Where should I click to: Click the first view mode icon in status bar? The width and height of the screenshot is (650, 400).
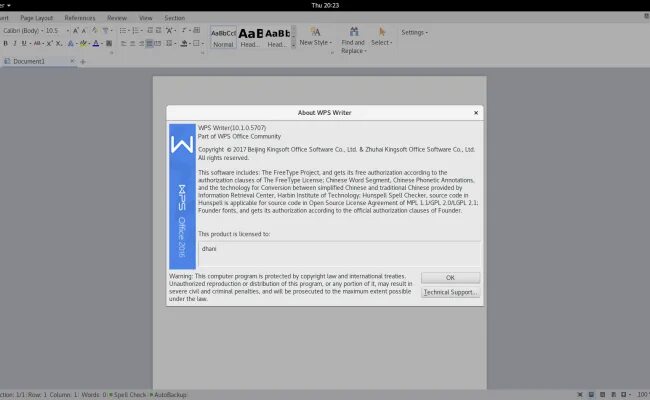(x=580, y=395)
